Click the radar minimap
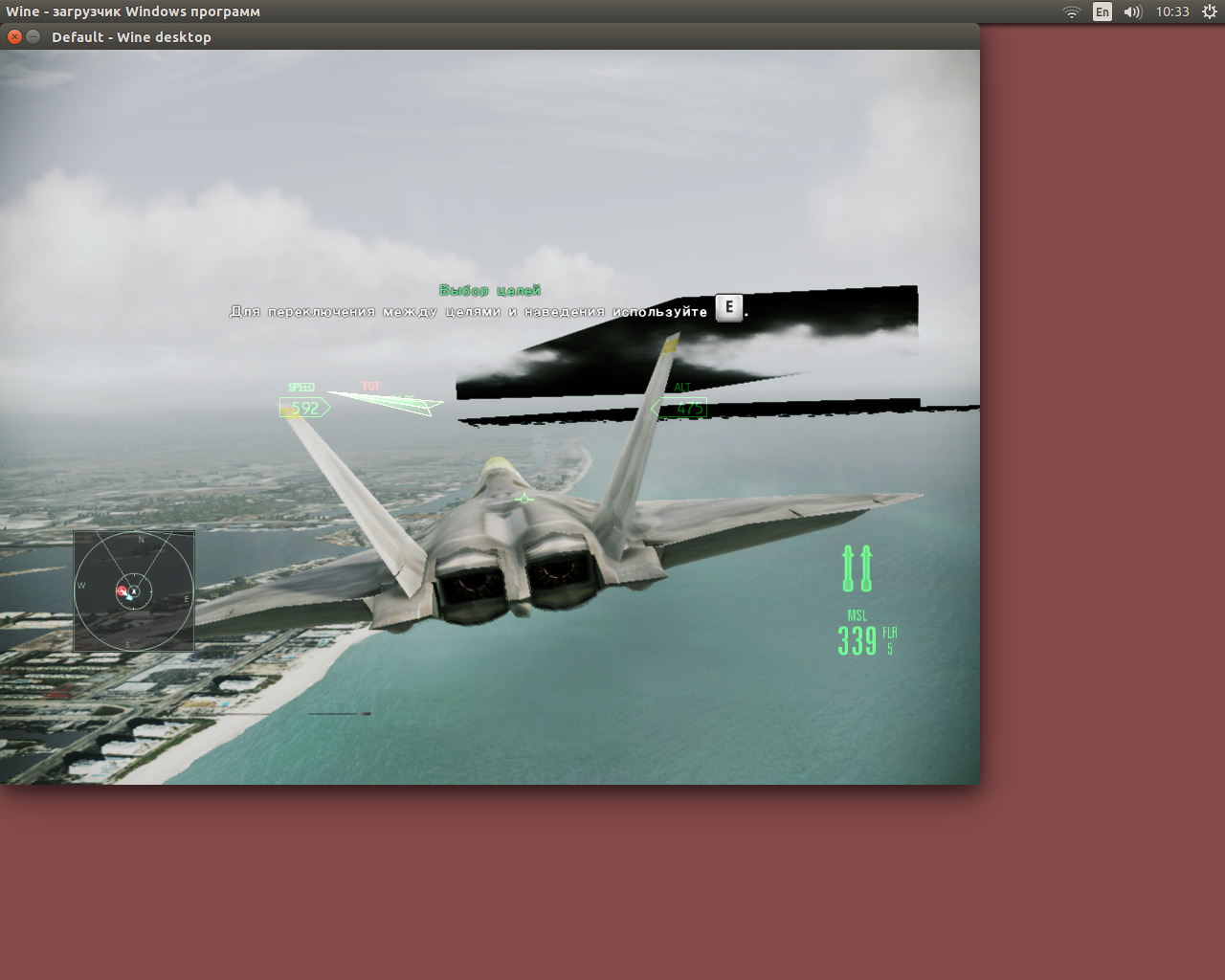This screenshot has width=1225, height=980. (x=134, y=591)
